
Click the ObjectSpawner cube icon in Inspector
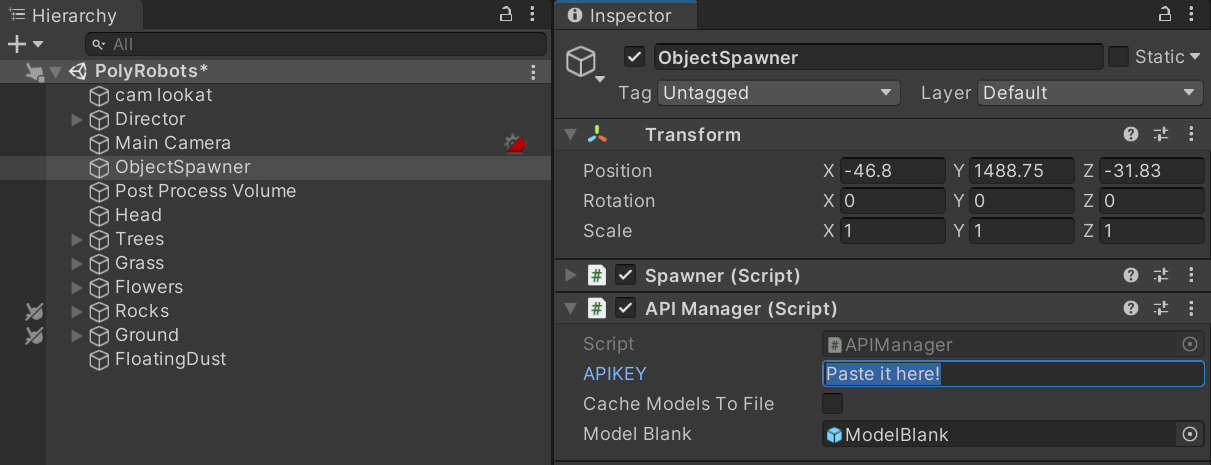581,62
